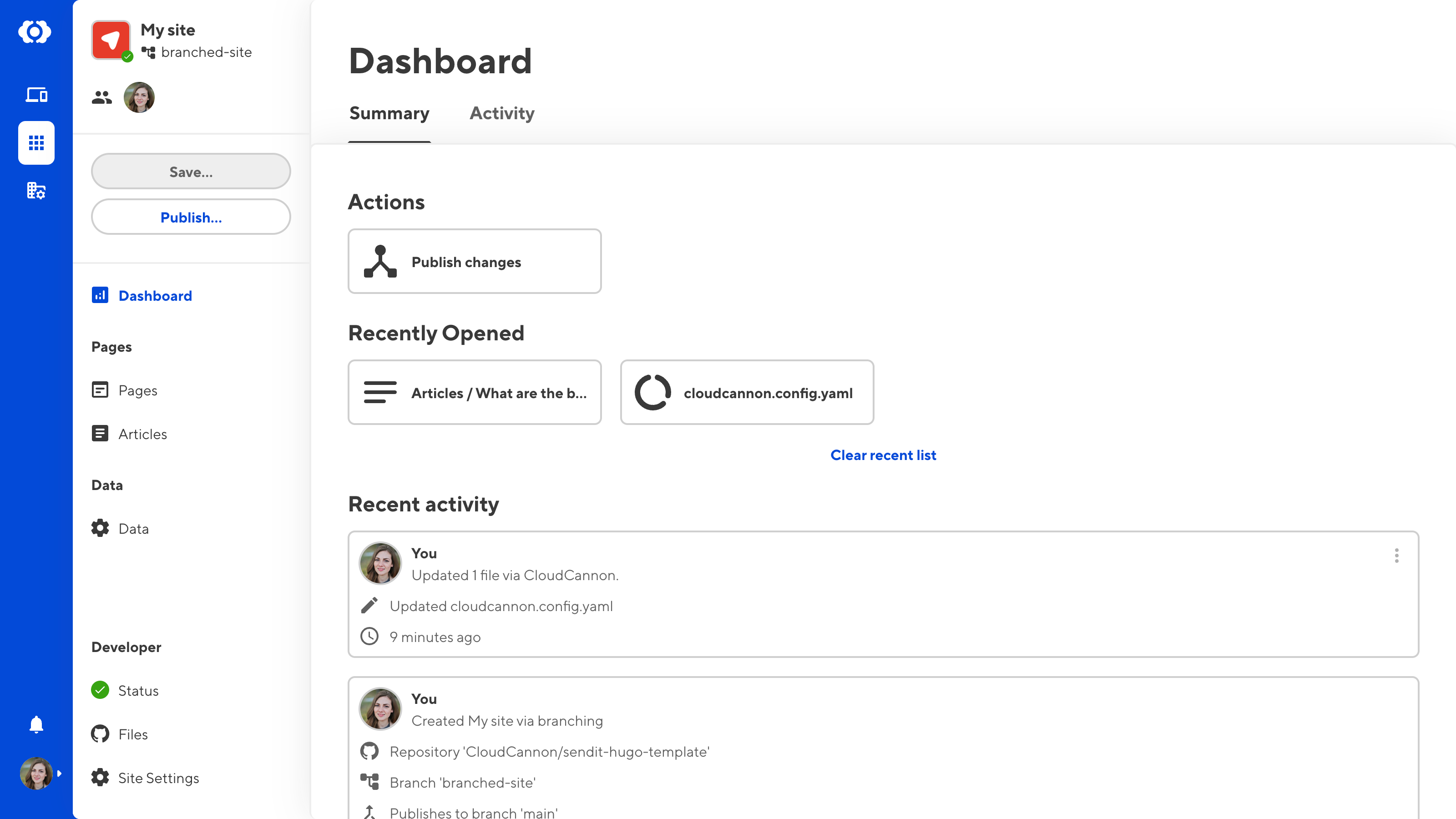Open Articles / What are the b... file

[475, 392]
